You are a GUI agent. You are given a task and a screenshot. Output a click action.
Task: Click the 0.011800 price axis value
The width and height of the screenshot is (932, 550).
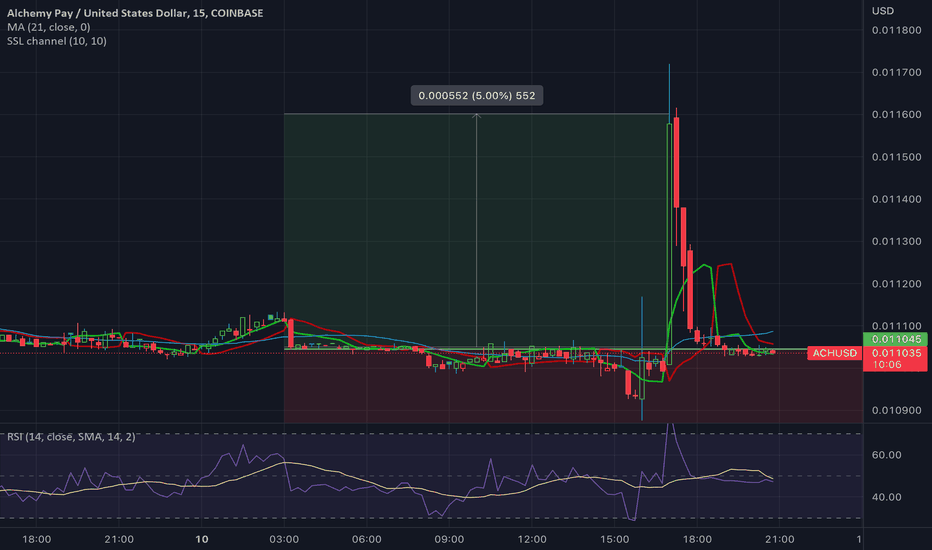click(x=896, y=30)
